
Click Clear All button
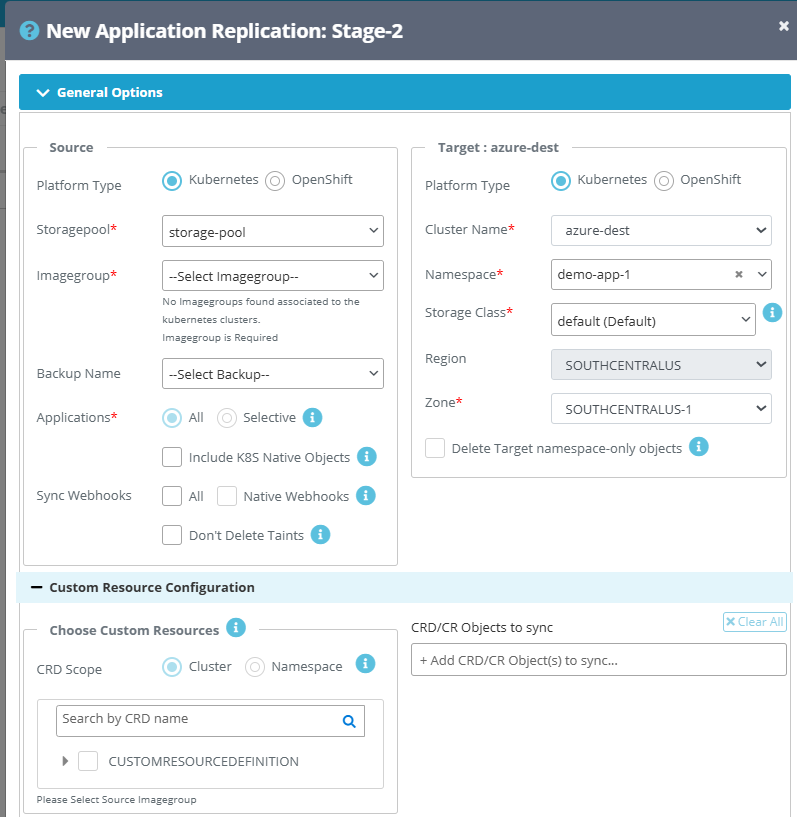coord(755,622)
